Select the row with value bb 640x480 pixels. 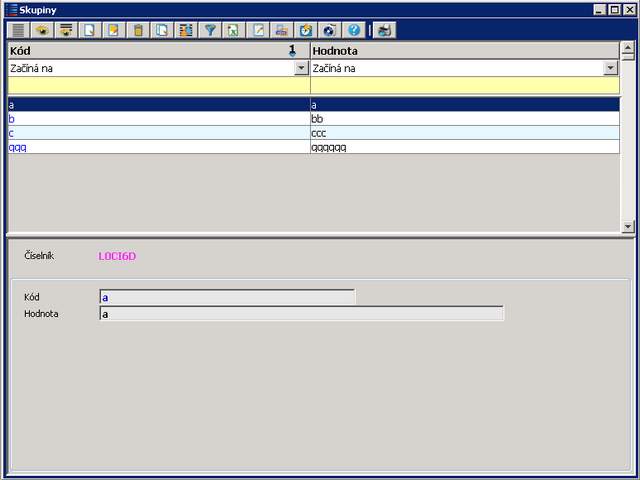460,118
